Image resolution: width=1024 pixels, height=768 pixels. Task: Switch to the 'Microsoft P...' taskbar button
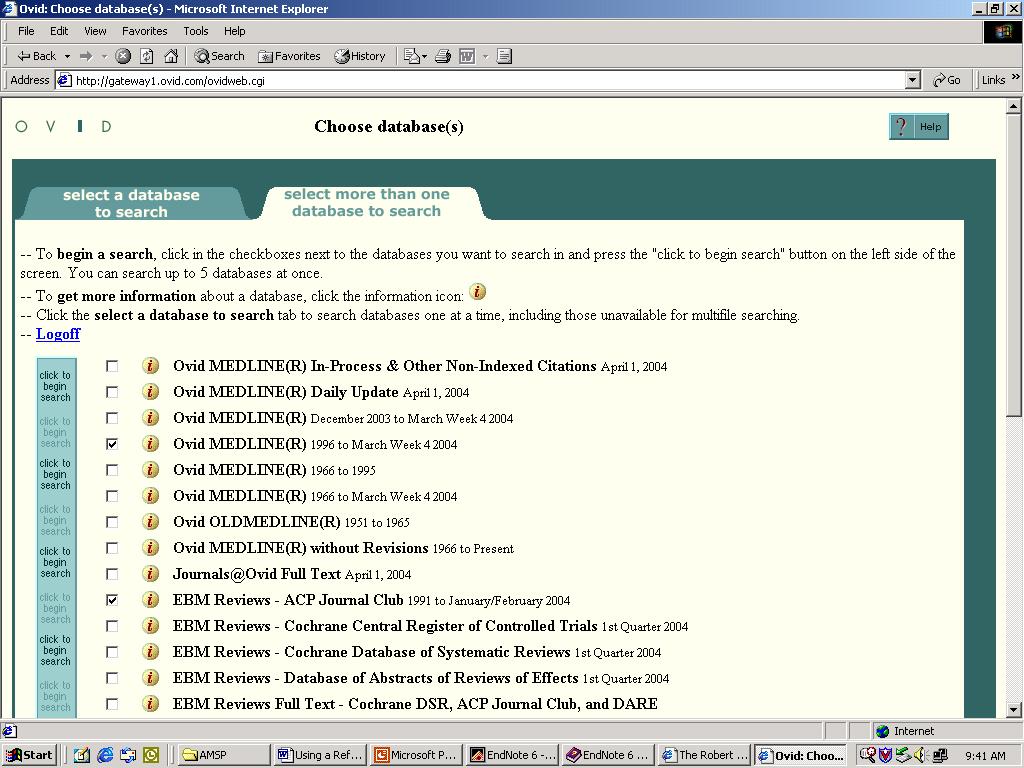[416, 755]
